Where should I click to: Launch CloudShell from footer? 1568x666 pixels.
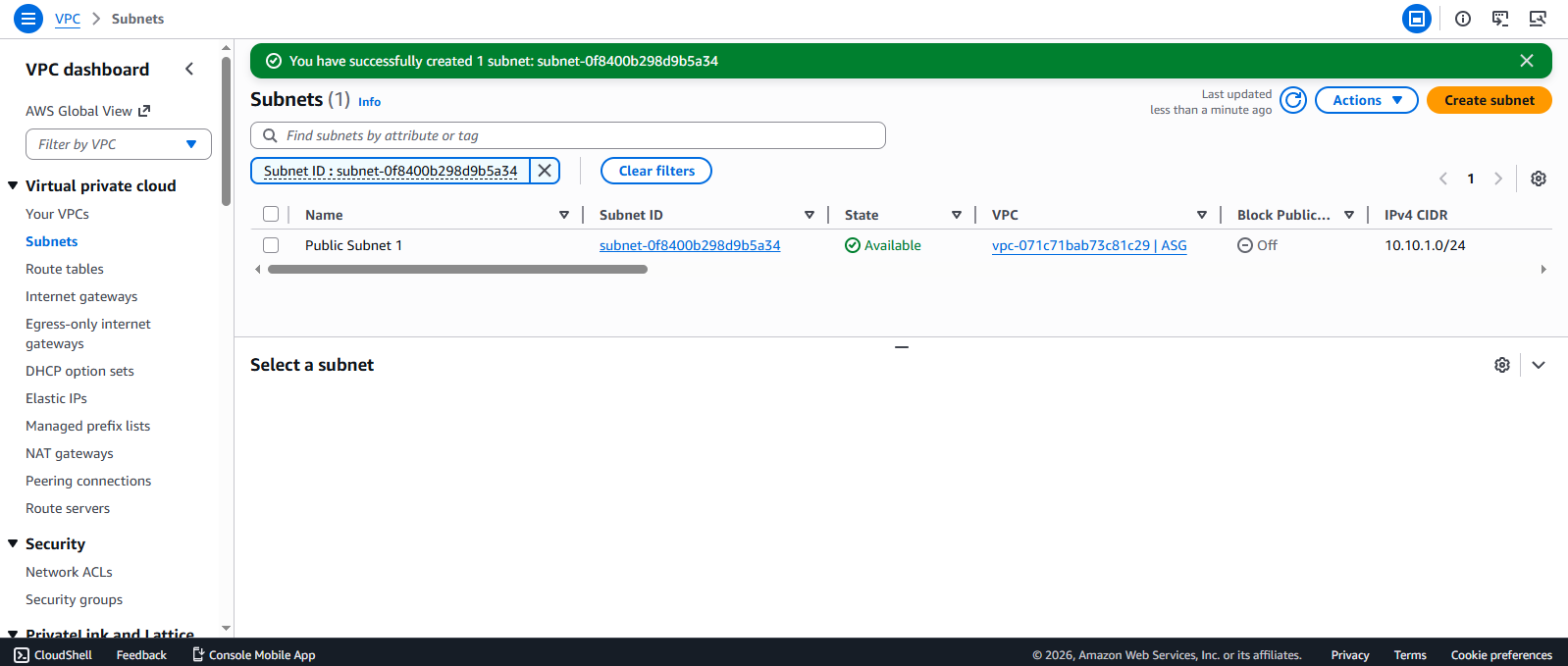(53, 655)
